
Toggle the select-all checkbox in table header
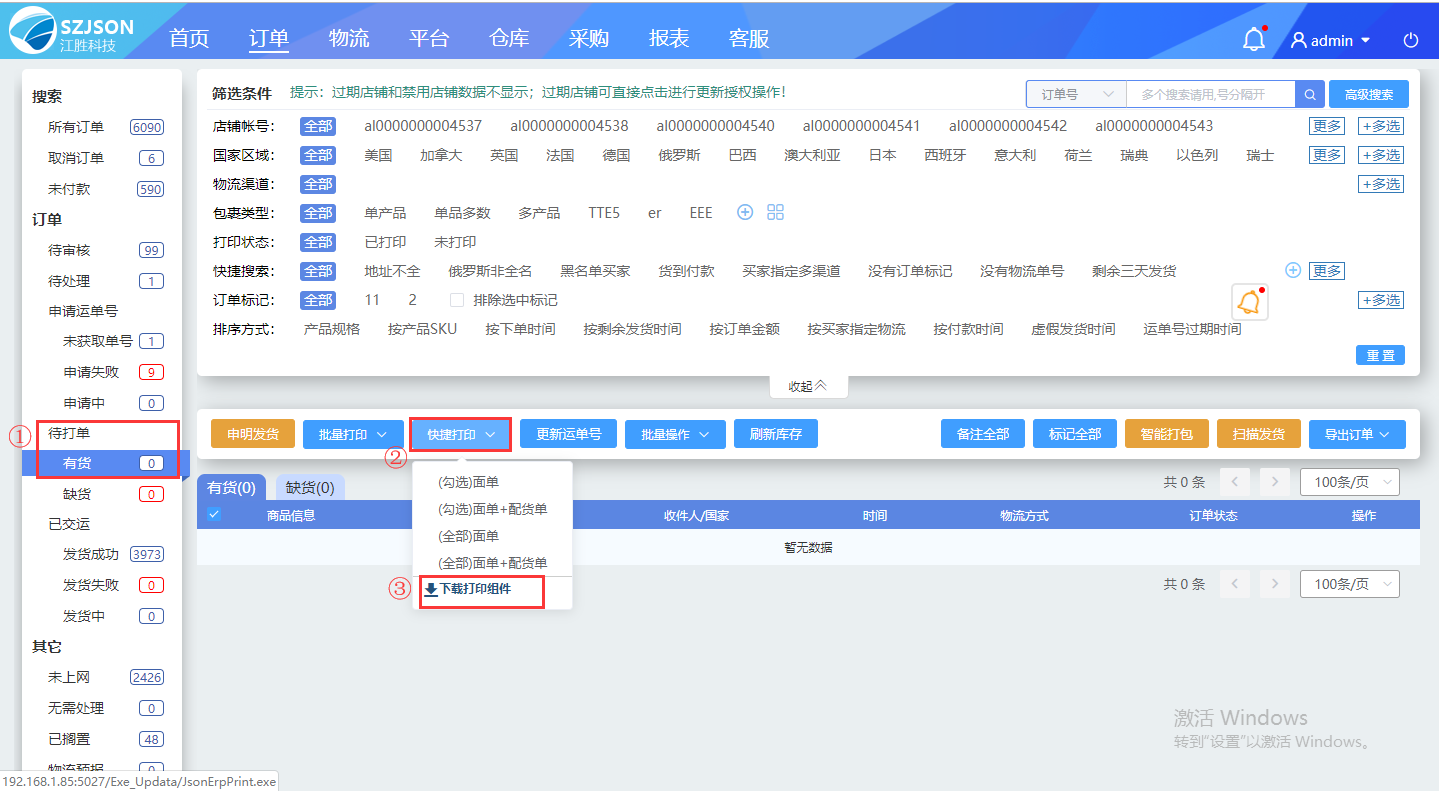click(x=214, y=514)
